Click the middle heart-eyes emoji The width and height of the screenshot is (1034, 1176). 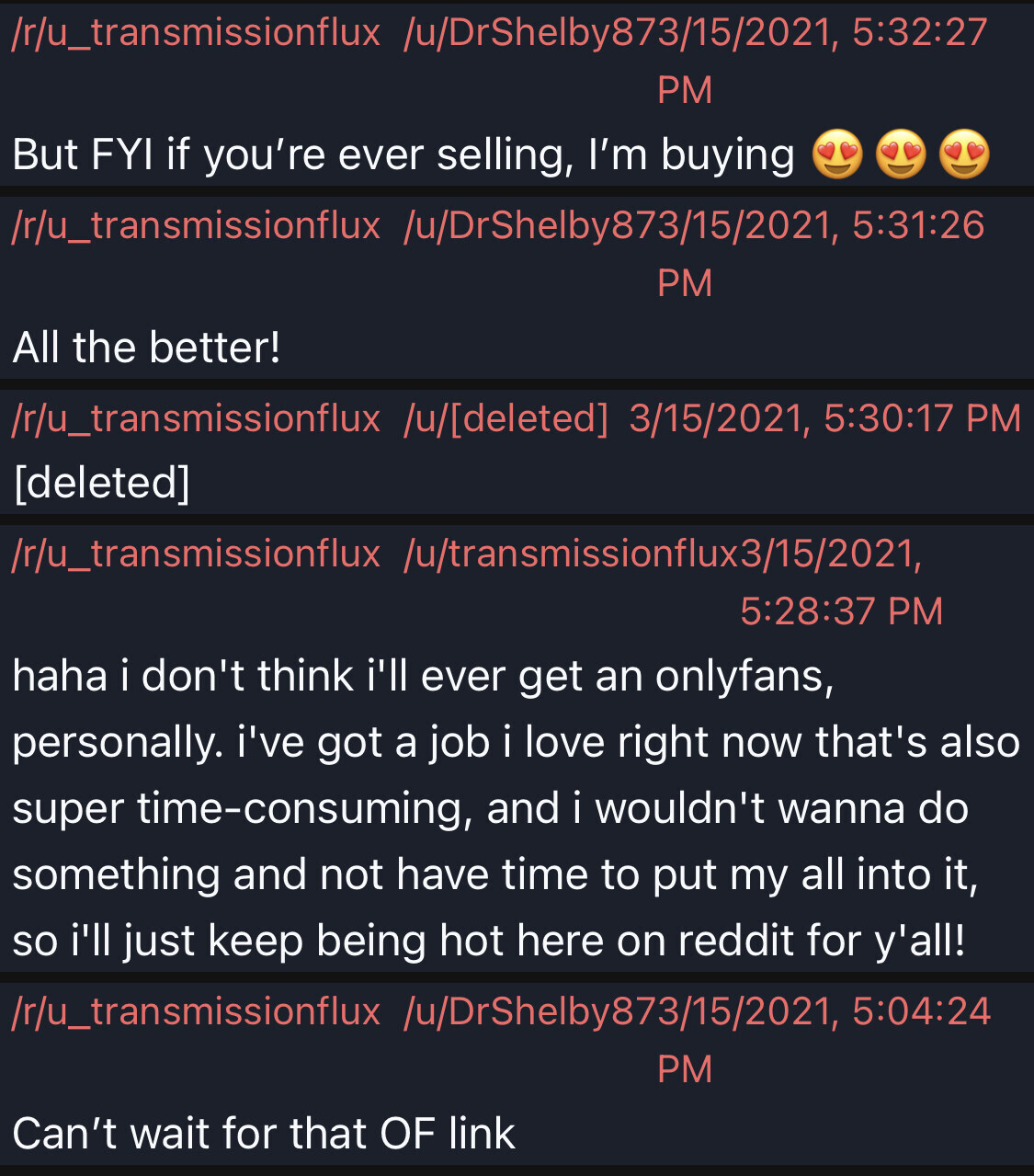pyautogui.click(x=901, y=154)
